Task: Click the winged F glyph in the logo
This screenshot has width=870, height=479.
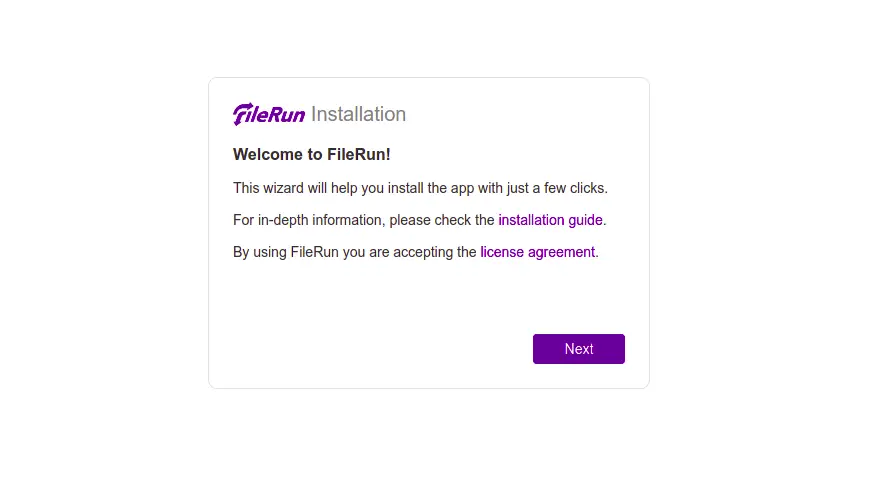Action: (x=243, y=114)
